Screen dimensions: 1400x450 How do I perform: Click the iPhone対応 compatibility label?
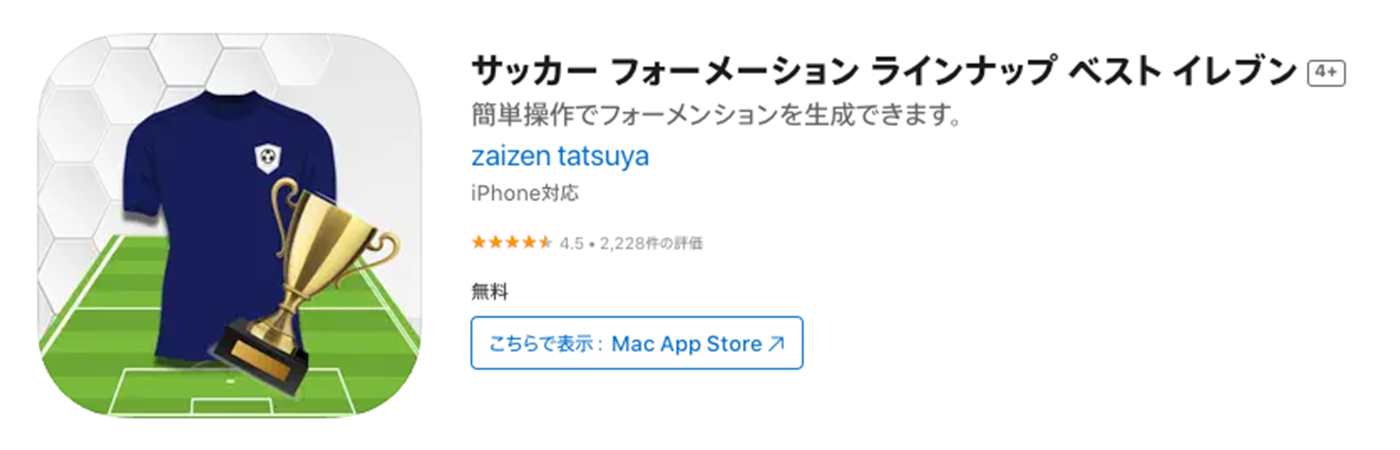tap(524, 194)
